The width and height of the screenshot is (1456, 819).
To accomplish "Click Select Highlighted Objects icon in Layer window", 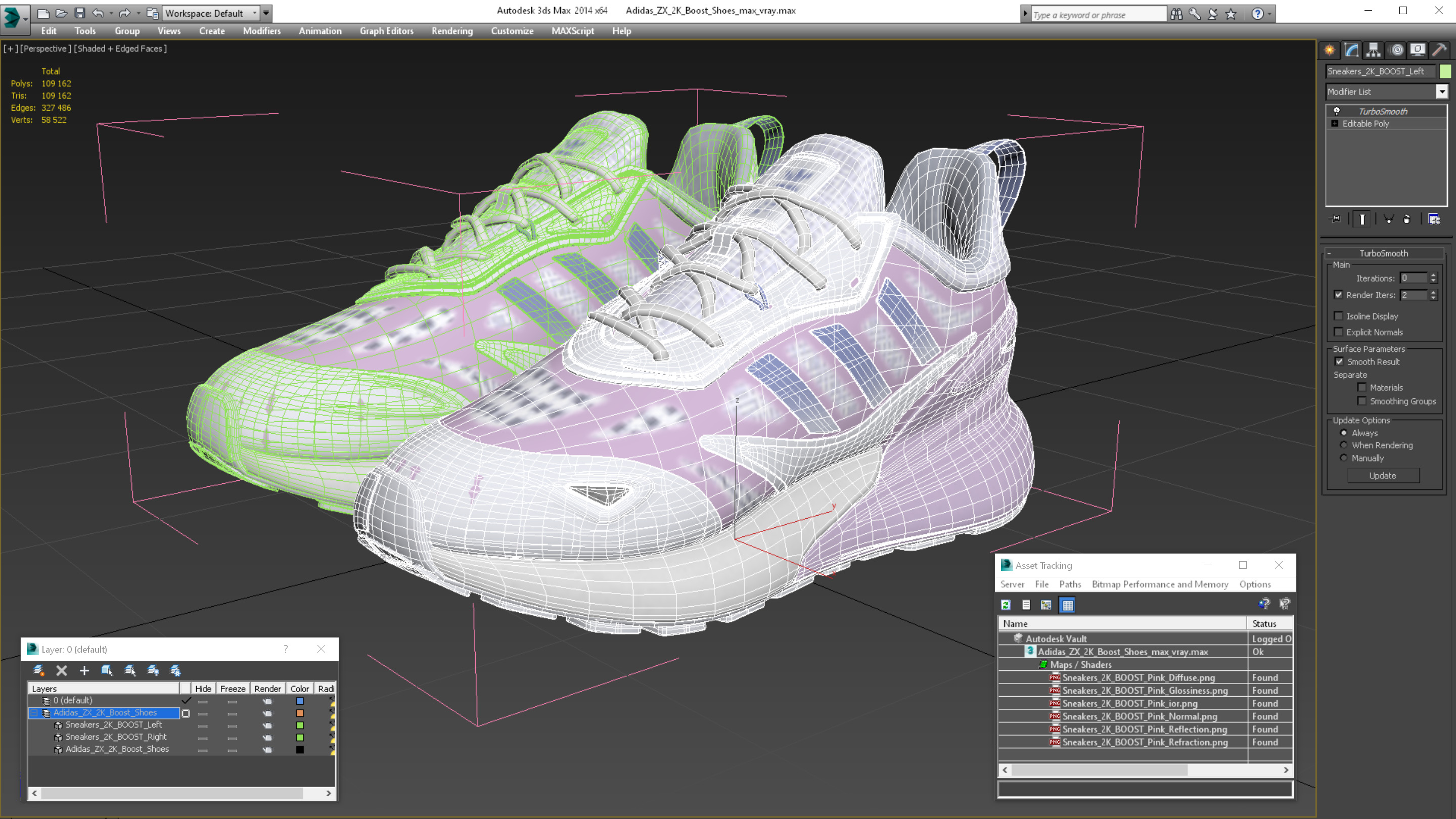I will (107, 670).
